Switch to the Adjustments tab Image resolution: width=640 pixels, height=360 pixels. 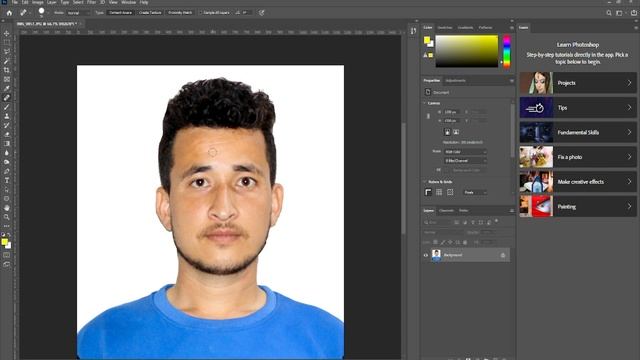456,81
